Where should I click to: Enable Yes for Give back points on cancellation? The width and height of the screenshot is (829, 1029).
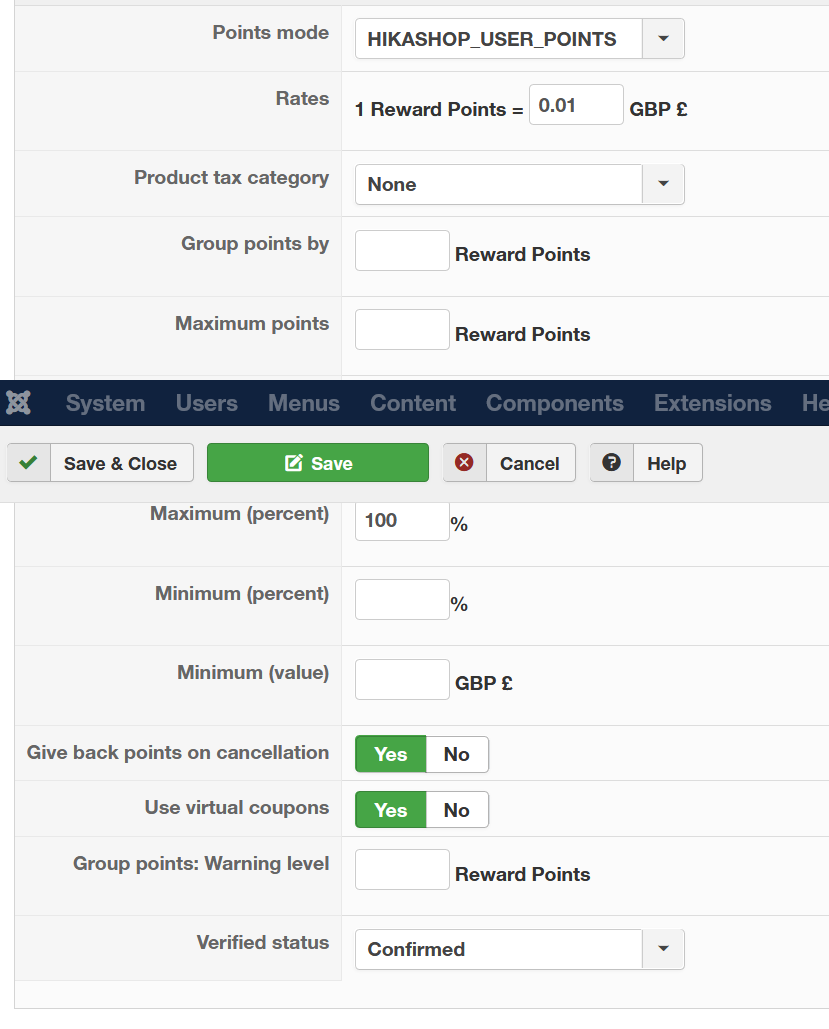click(391, 754)
